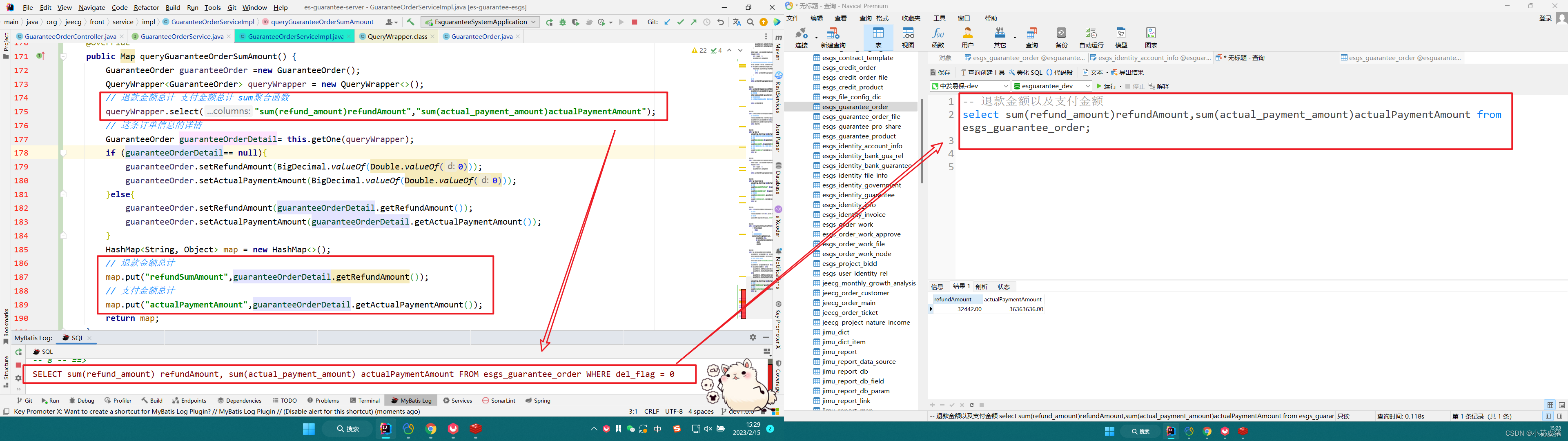
Task: Open the 函数 functions icon in Navicat
Action: point(938,37)
